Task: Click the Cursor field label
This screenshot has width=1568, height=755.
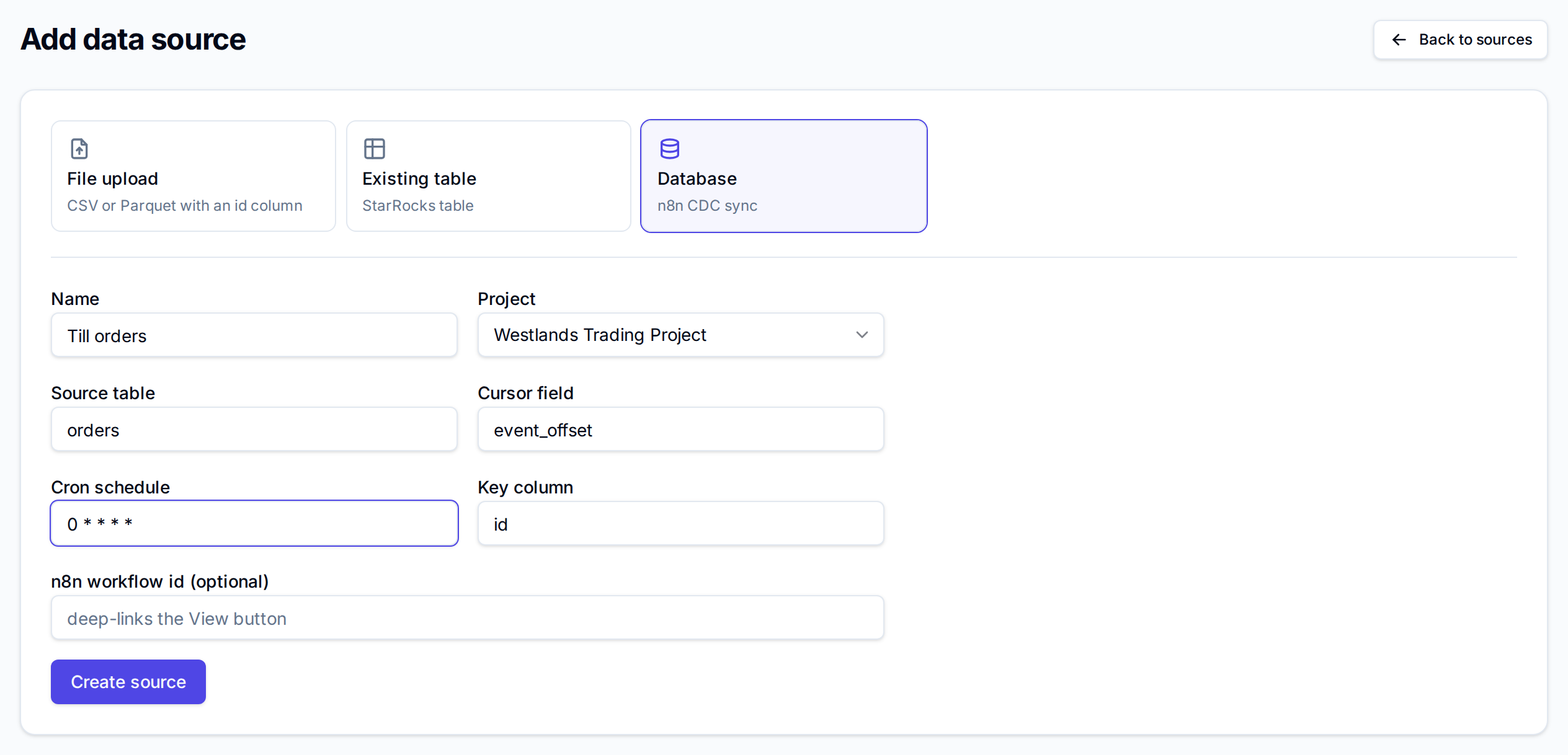Action: tap(525, 393)
